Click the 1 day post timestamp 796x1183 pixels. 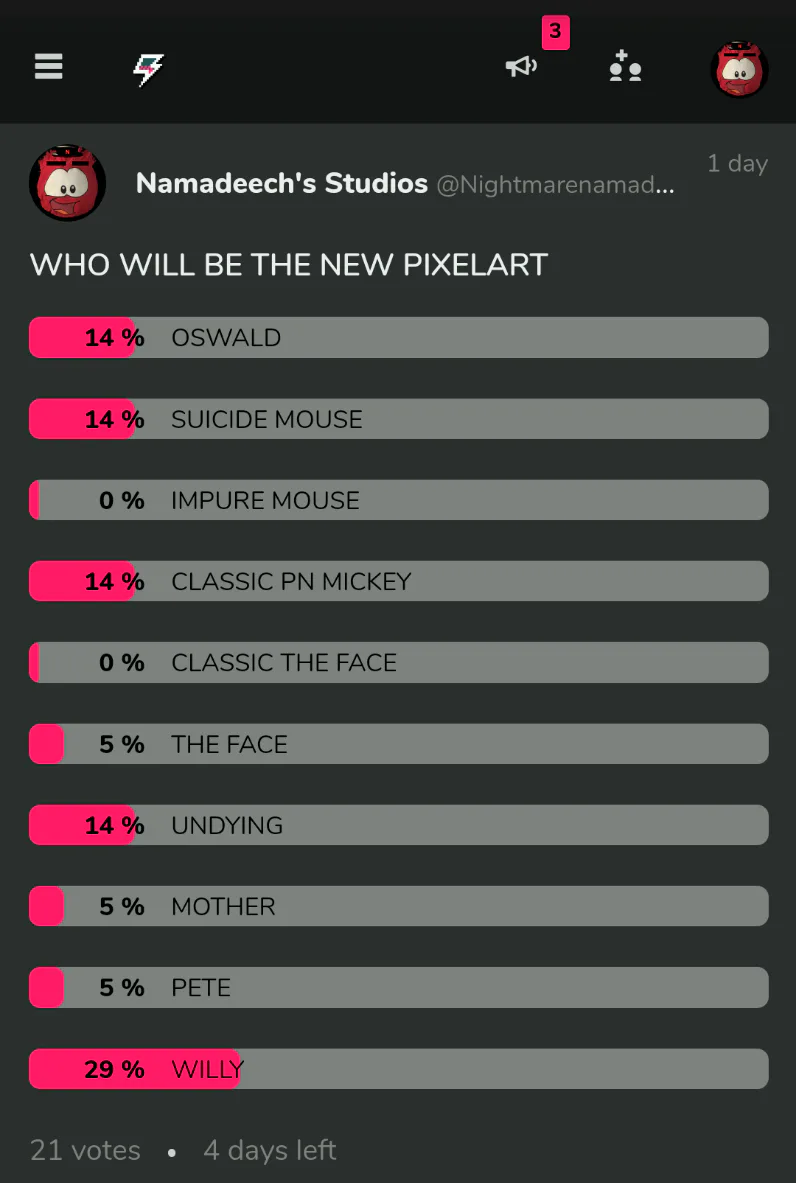pos(737,164)
